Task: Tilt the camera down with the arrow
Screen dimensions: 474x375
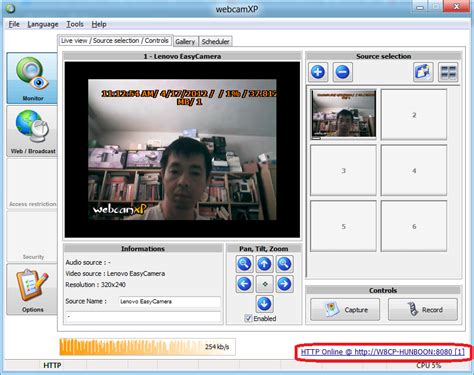Action: pos(264,304)
